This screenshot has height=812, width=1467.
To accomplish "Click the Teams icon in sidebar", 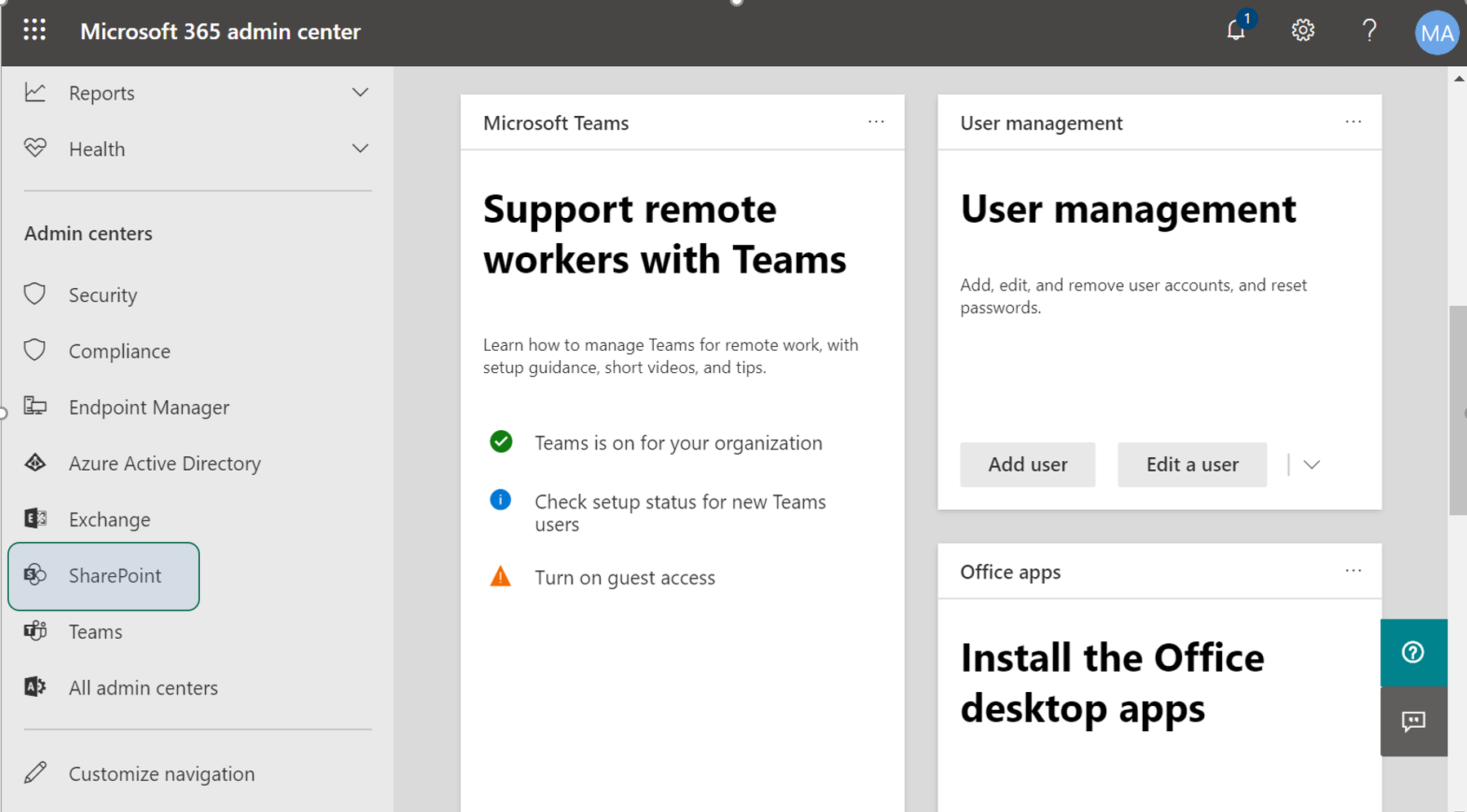I will pyautogui.click(x=35, y=631).
